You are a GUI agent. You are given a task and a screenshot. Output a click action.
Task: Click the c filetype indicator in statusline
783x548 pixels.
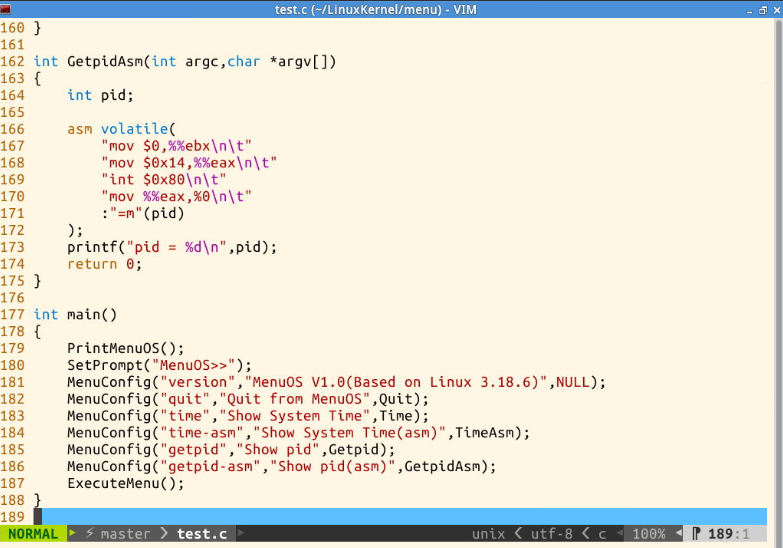(602, 534)
